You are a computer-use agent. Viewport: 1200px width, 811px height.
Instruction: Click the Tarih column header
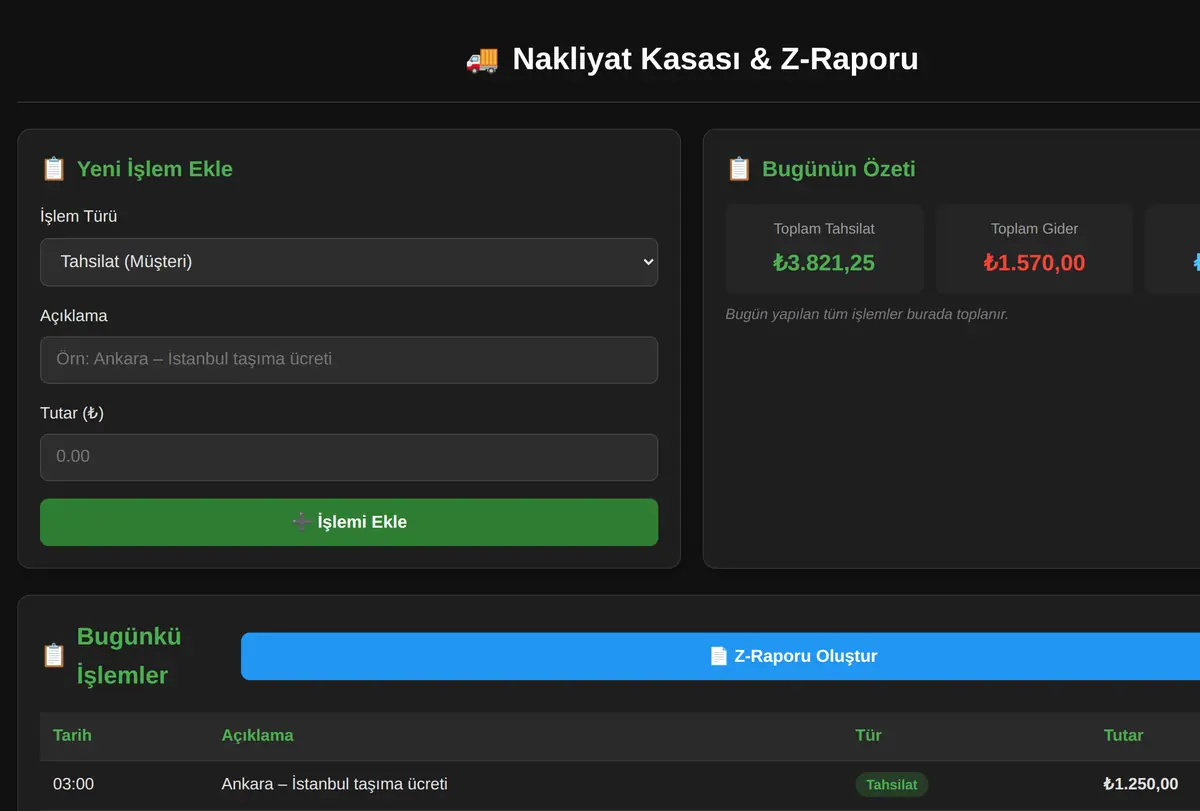(72, 735)
